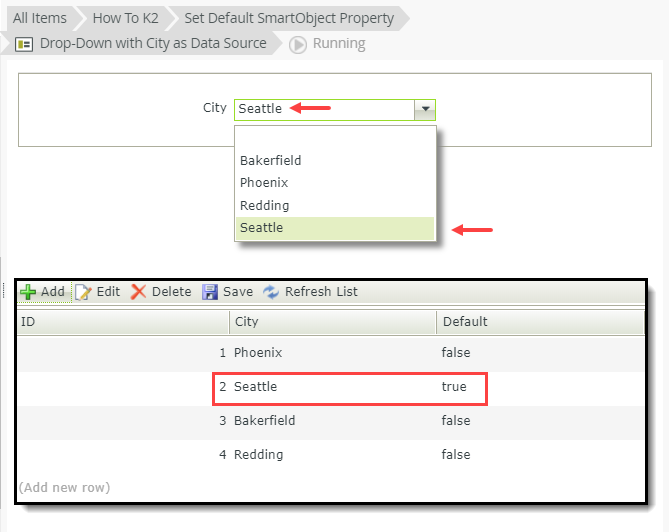Screen dimensions: 669x532
Task: Click the Default column header
Action: click(x=540, y=322)
